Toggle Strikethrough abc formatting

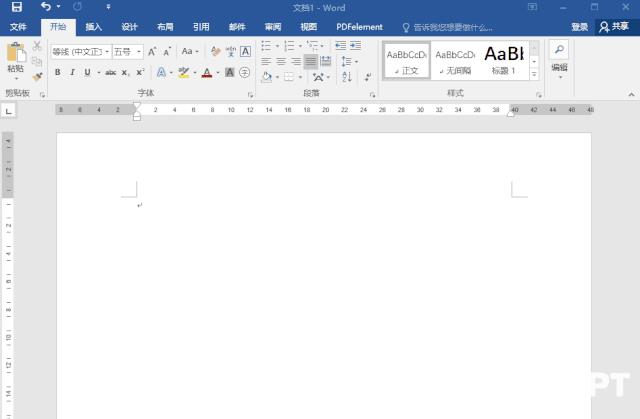click(111, 73)
